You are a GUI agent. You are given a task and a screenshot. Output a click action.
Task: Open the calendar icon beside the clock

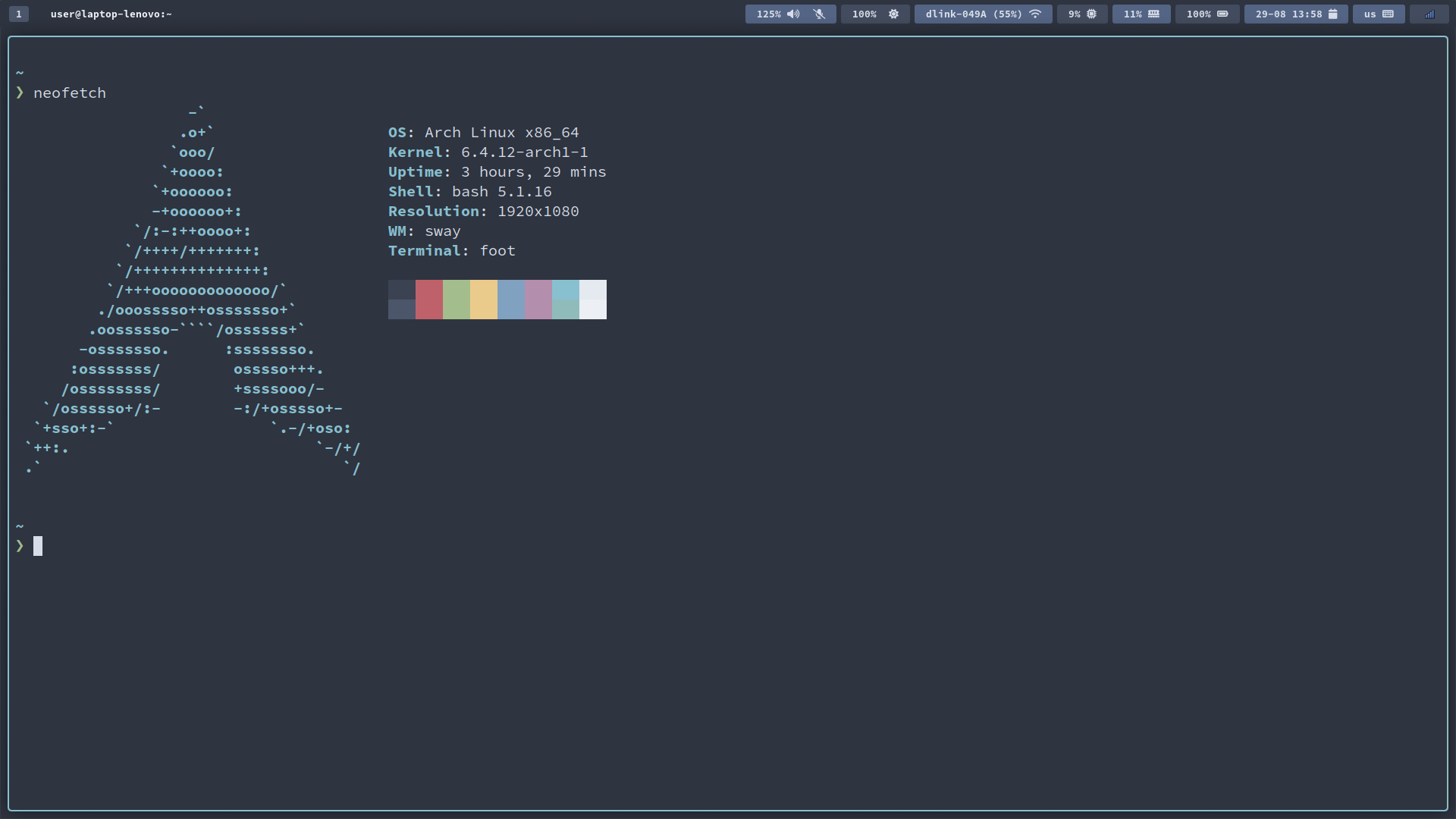[1332, 14]
